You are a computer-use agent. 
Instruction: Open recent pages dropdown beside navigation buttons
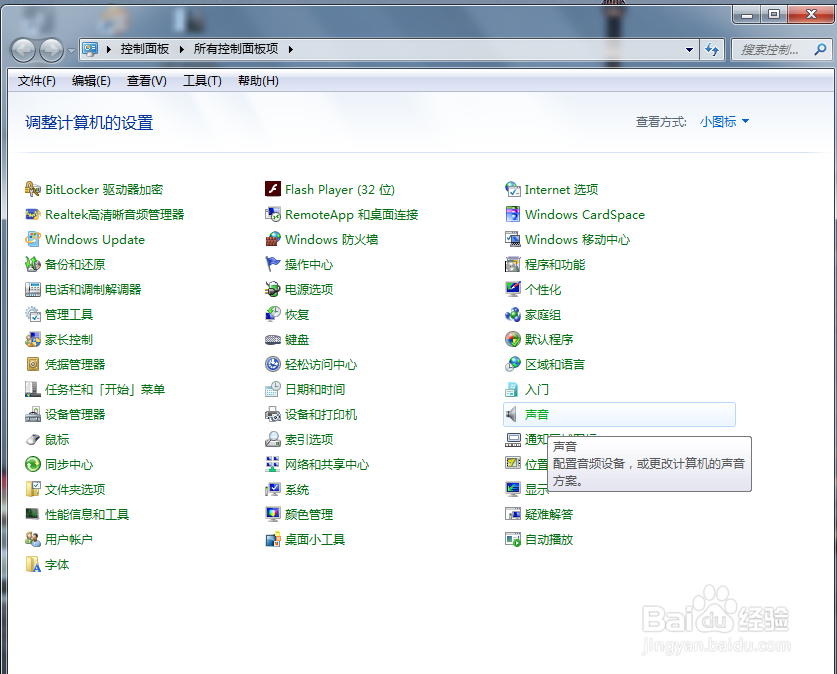(72, 51)
